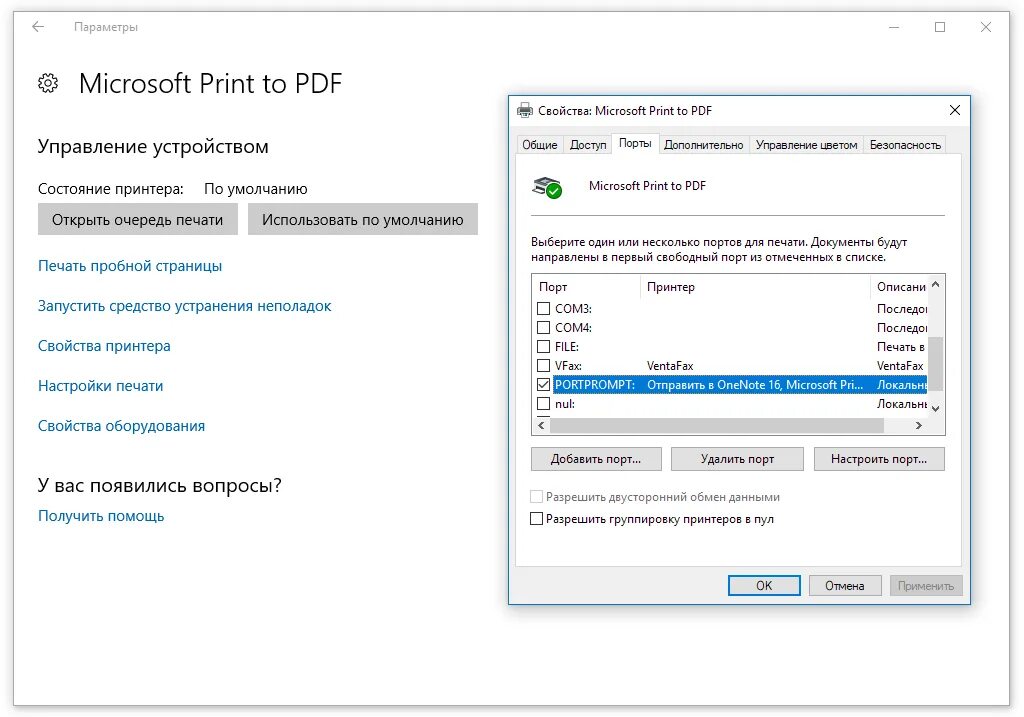Click the horizontal scroll-right arrow of ports list
1024x717 pixels.
coord(919,425)
